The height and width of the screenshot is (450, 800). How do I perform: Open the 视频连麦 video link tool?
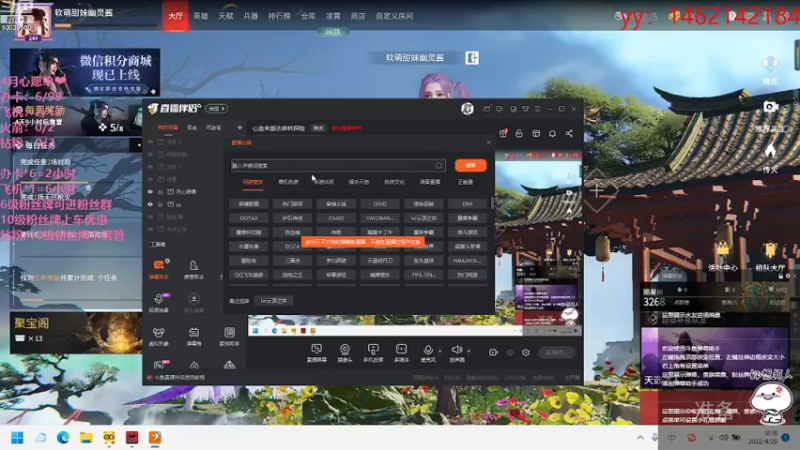tap(159, 302)
